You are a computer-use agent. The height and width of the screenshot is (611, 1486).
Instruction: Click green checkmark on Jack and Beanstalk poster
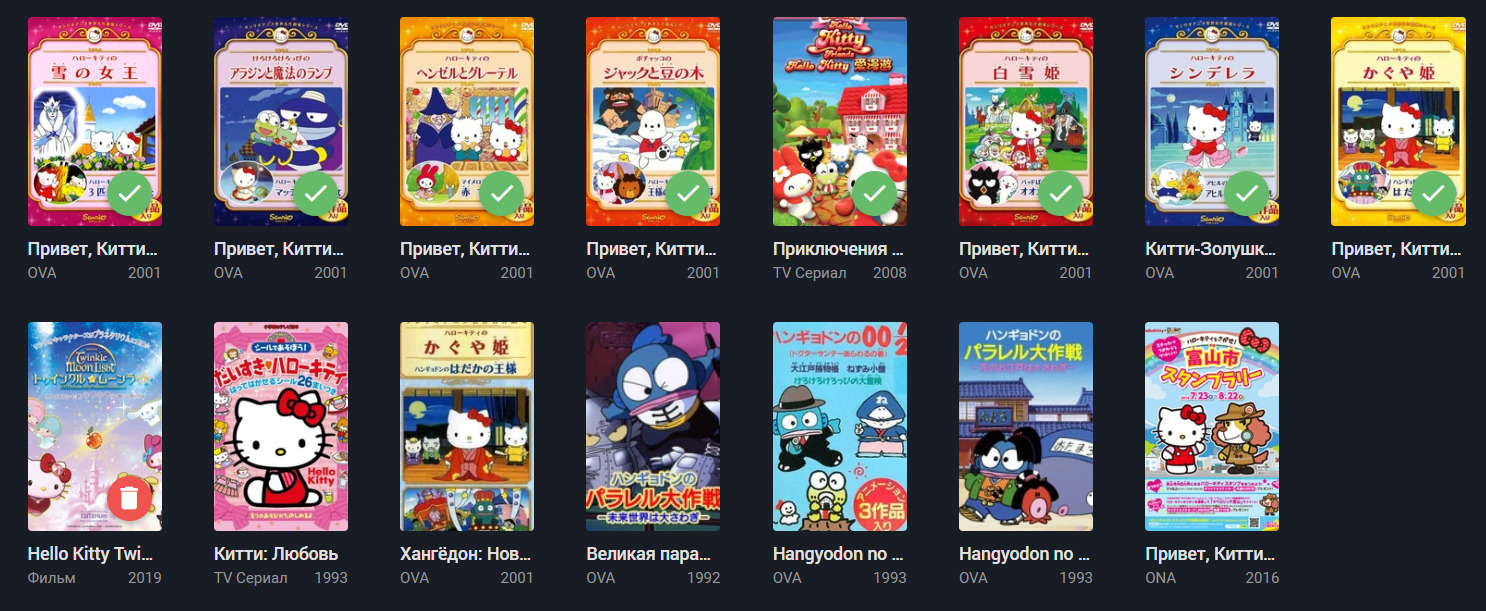[687, 193]
